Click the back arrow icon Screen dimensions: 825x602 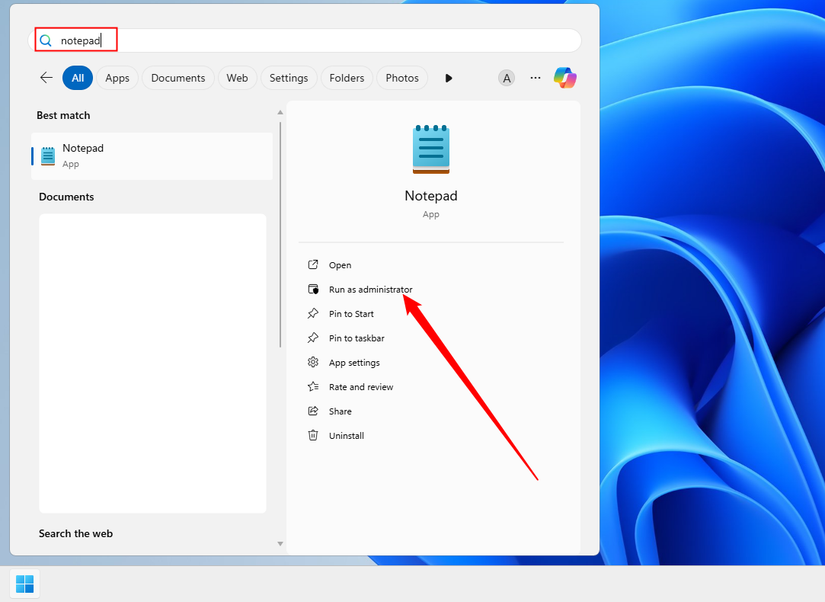(46, 78)
